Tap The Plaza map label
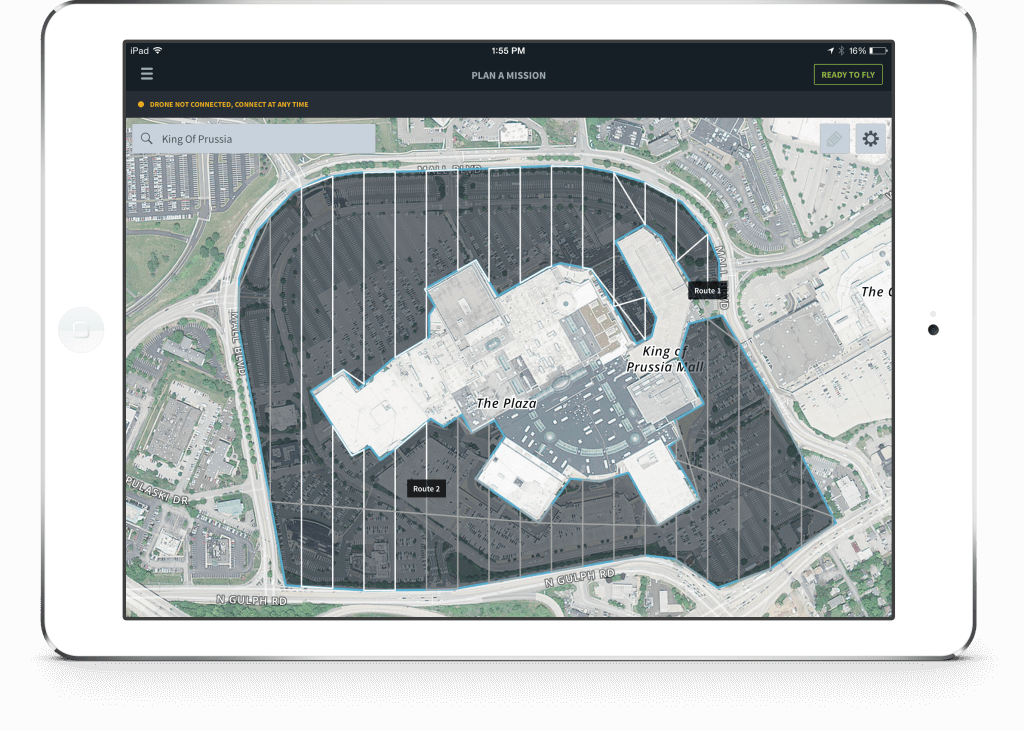Screen dimensions: 1024x731 (506, 403)
